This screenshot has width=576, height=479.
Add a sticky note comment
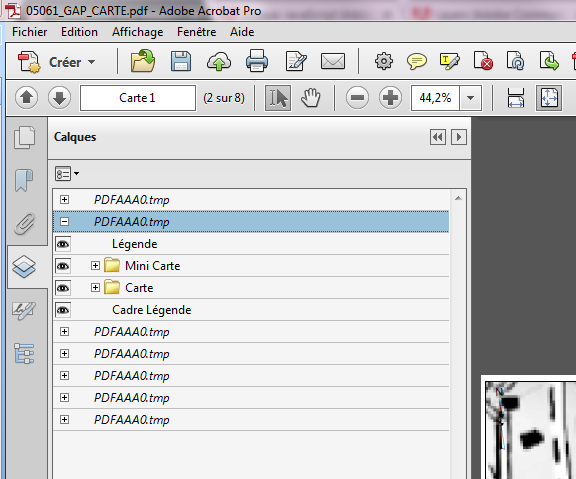pos(417,61)
